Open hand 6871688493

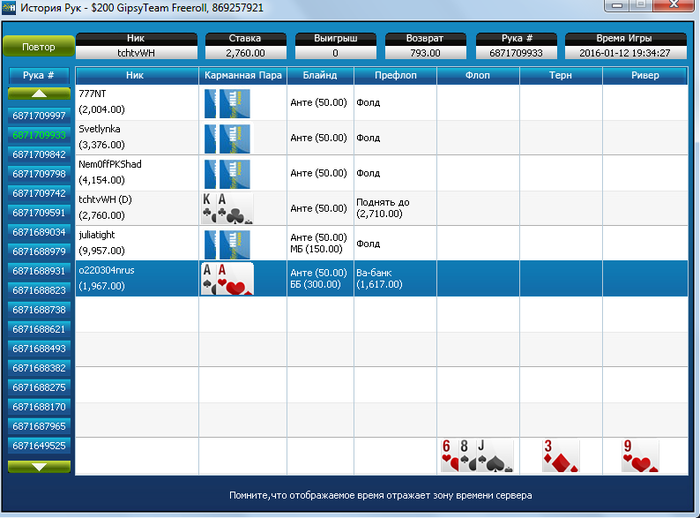point(39,349)
